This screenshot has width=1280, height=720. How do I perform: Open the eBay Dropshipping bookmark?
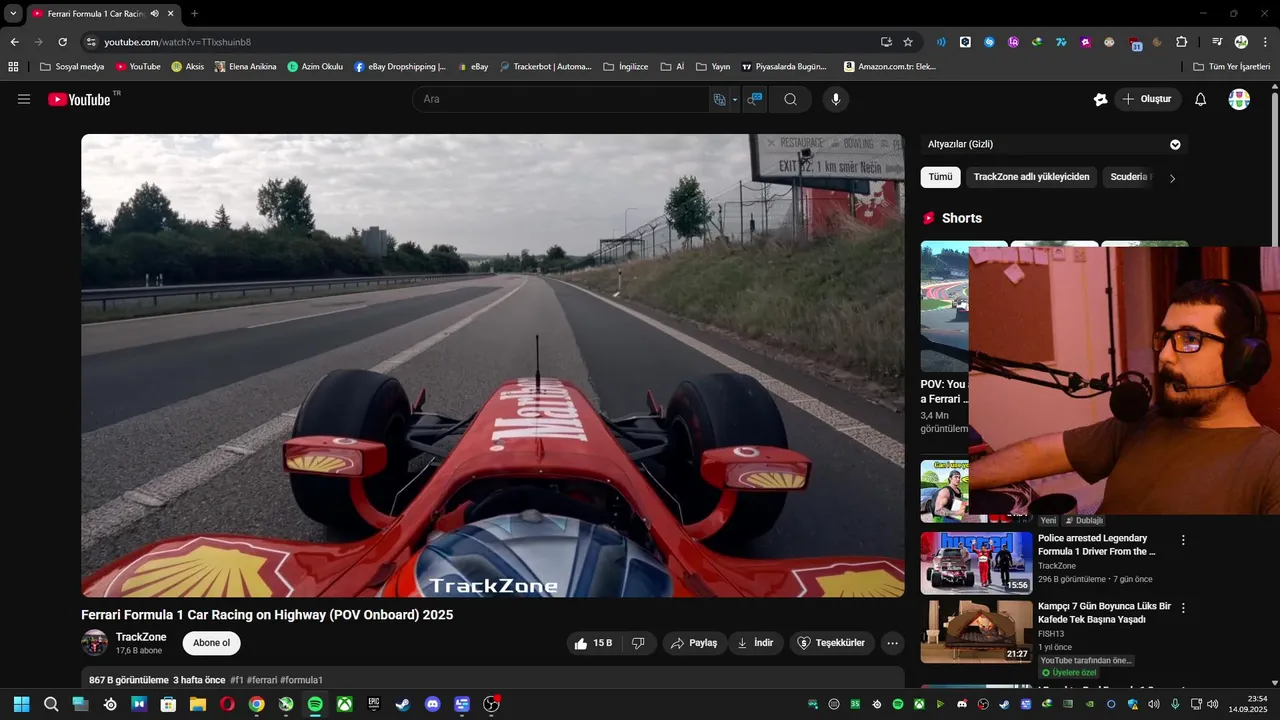click(400, 67)
